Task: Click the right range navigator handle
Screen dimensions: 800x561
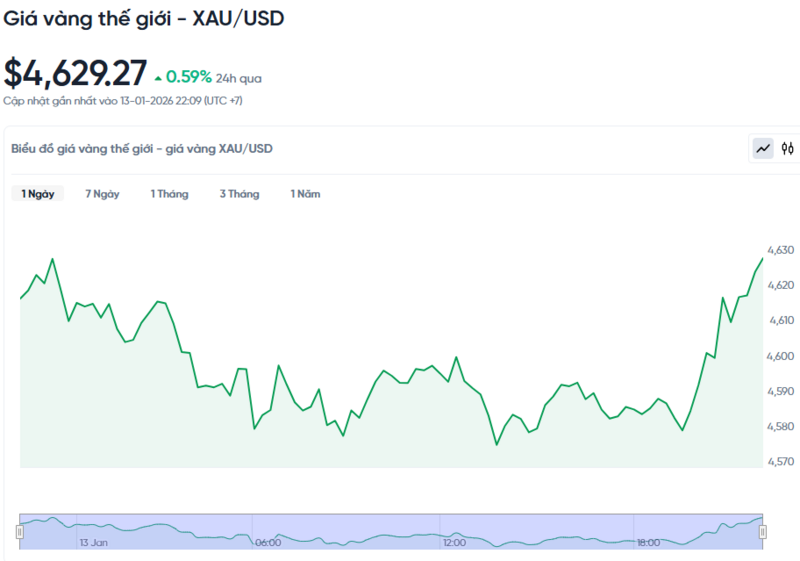Action: (762, 532)
